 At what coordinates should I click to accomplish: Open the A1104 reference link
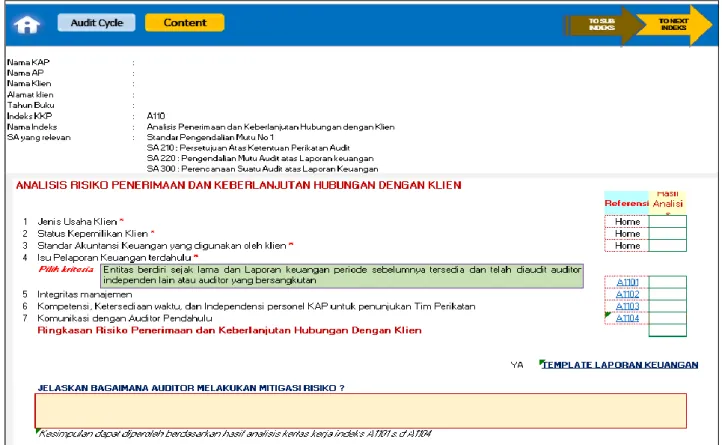[627, 318]
